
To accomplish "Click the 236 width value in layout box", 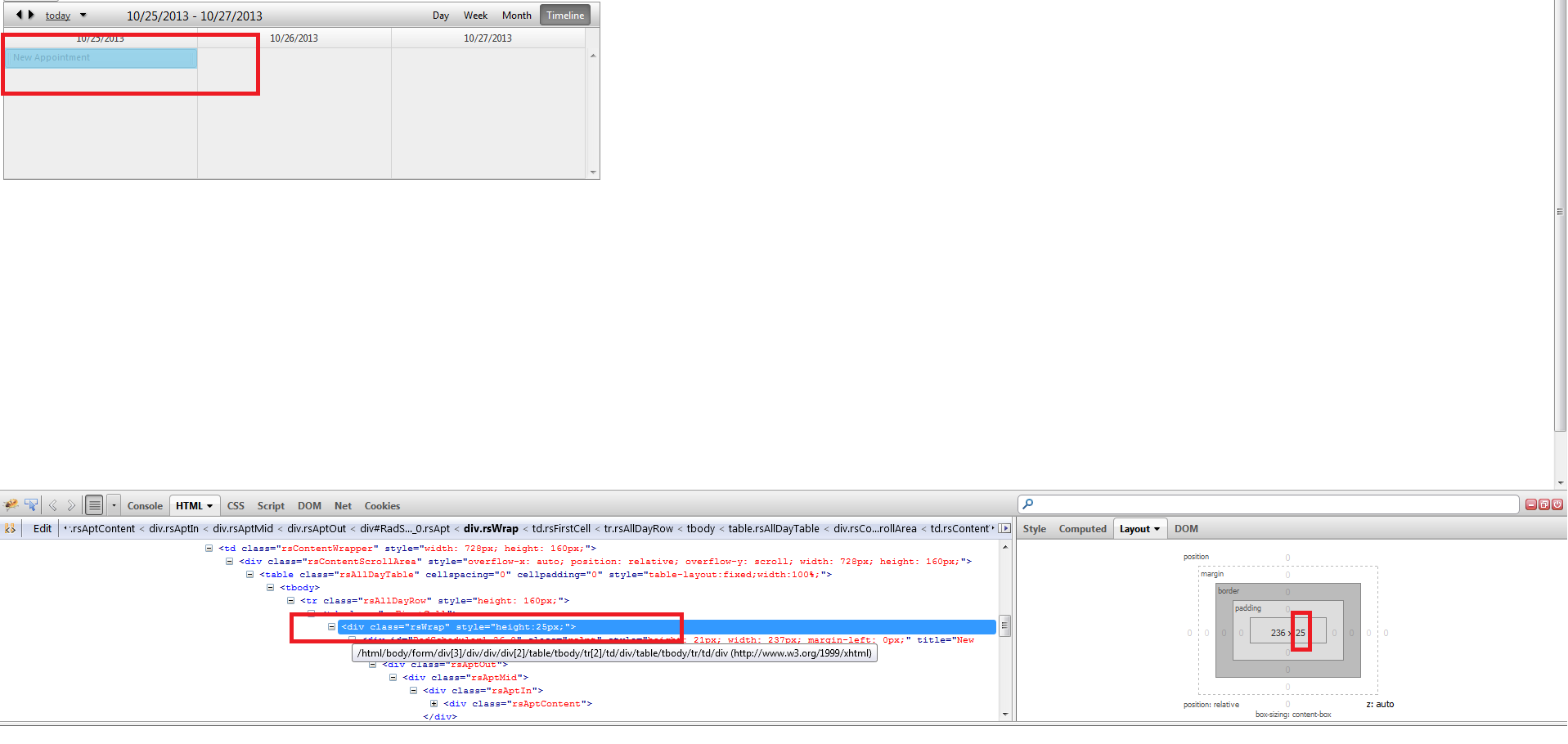I will pyautogui.click(x=1278, y=633).
